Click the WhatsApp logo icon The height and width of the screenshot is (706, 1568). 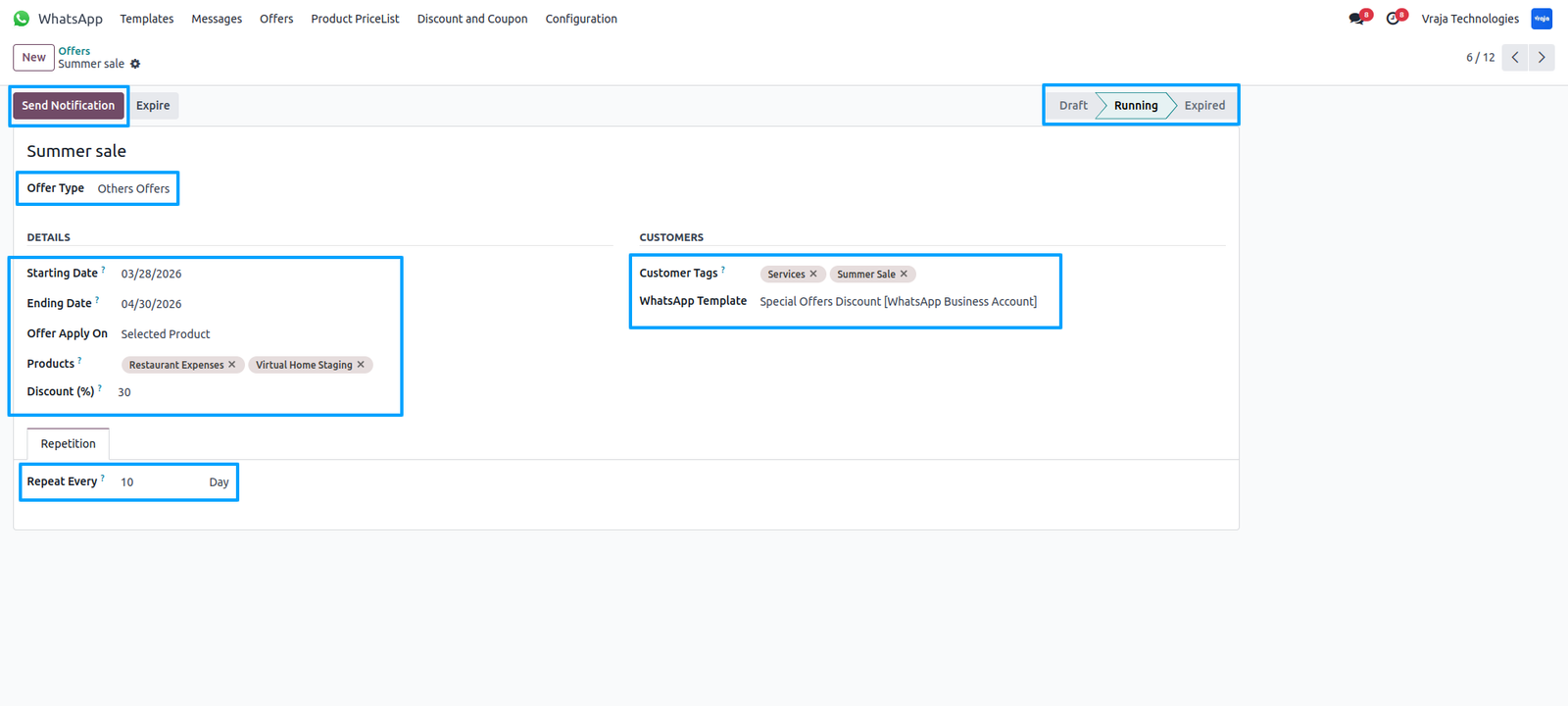(x=22, y=19)
